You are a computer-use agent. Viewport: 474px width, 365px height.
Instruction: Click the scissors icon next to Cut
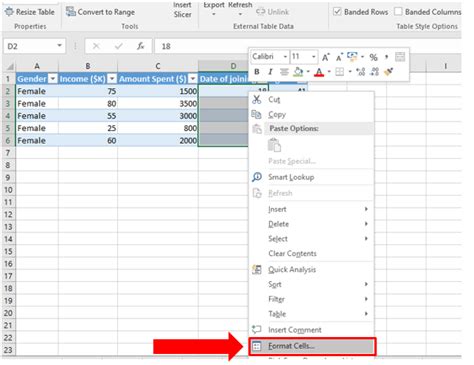257,99
